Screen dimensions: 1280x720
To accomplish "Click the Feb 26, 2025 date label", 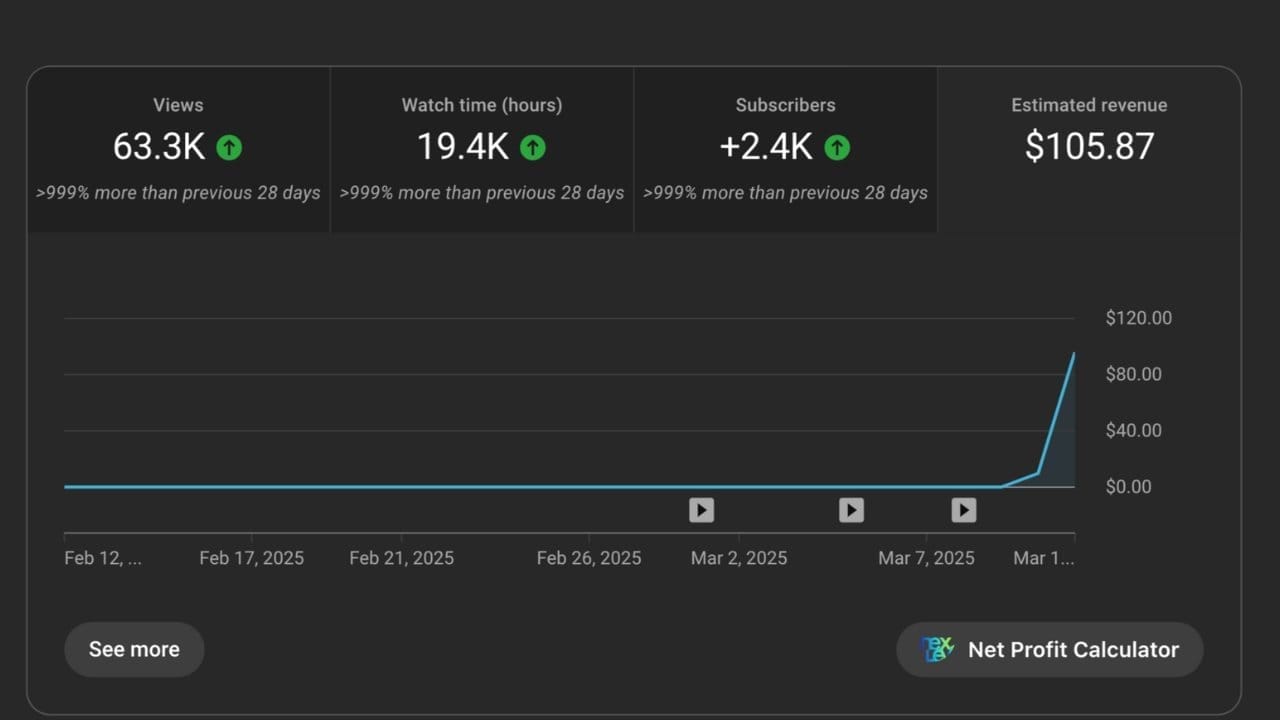I will click(x=589, y=558).
